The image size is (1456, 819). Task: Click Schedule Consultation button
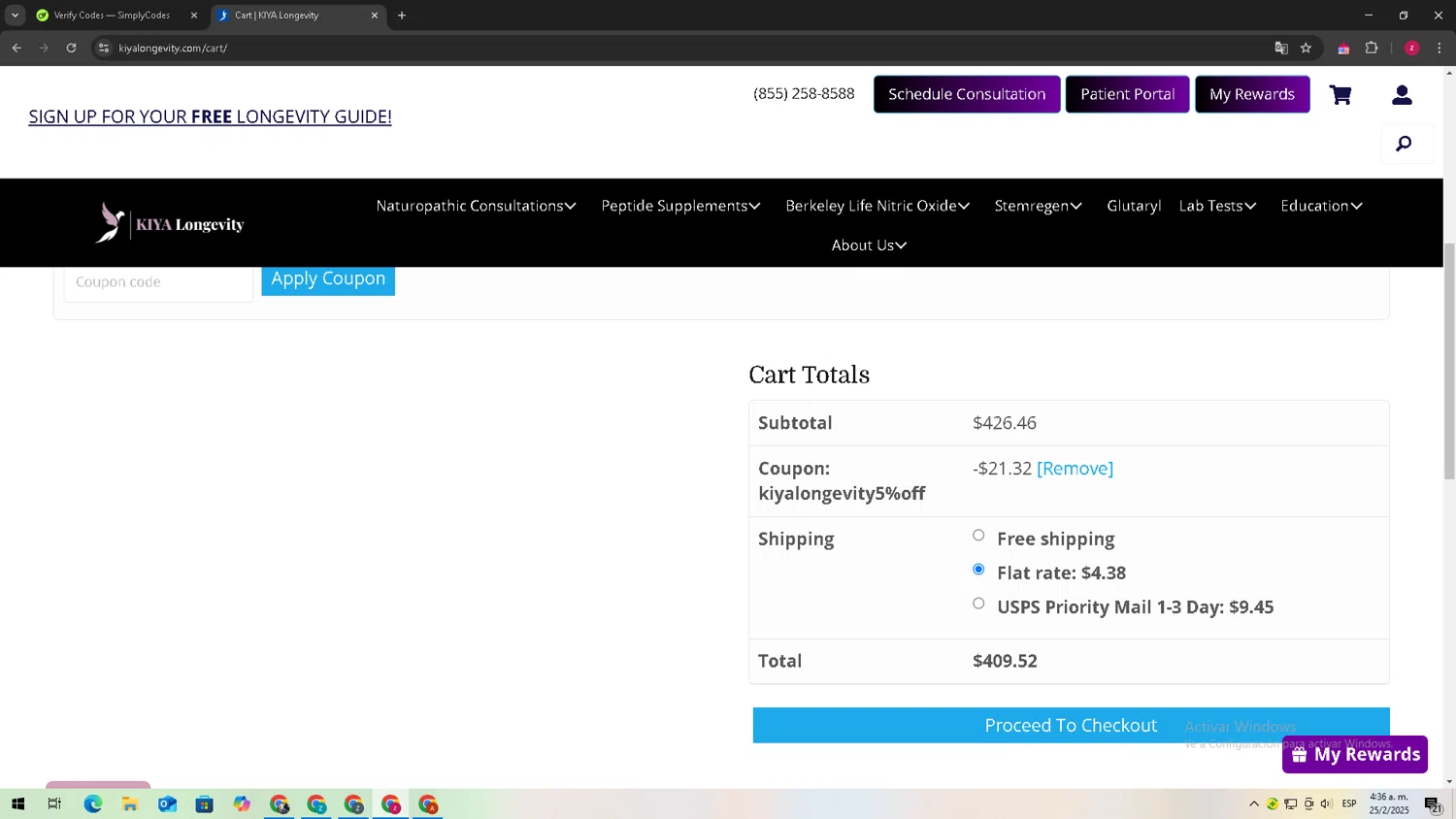pos(967,94)
